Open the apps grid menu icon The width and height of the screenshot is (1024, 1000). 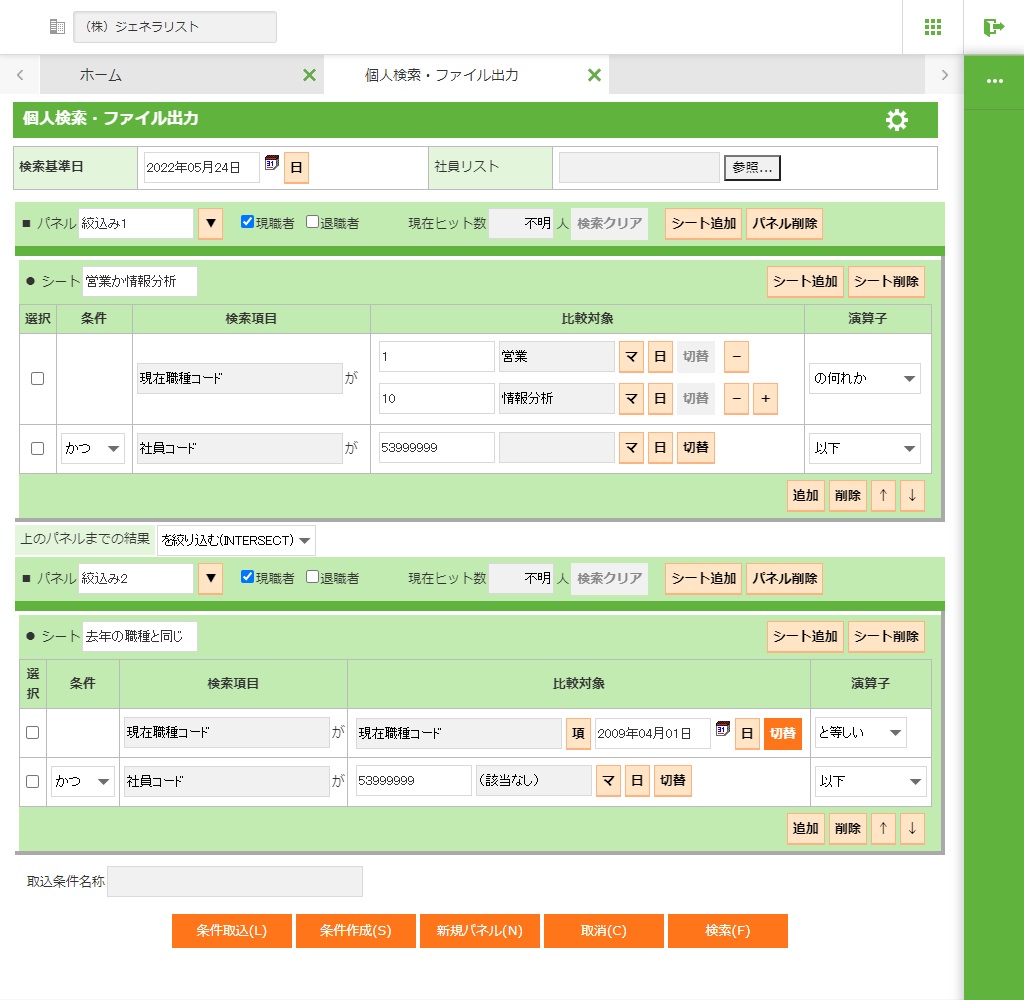tap(933, 27)
